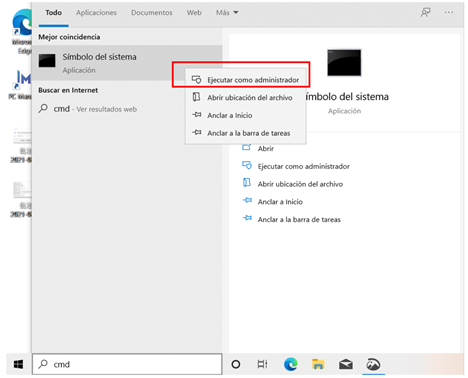This screenshot has width=468, height=378.
Task: Click Abrir in the right panel
Action: 266,149
